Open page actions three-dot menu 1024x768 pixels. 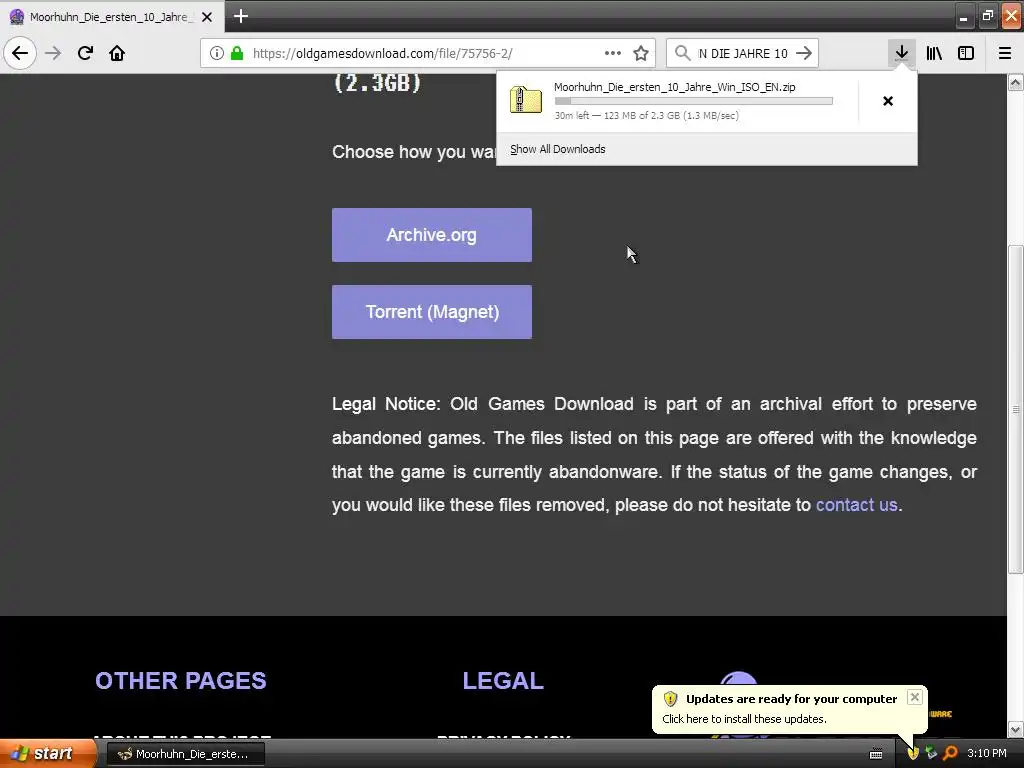tap(613, 53)
